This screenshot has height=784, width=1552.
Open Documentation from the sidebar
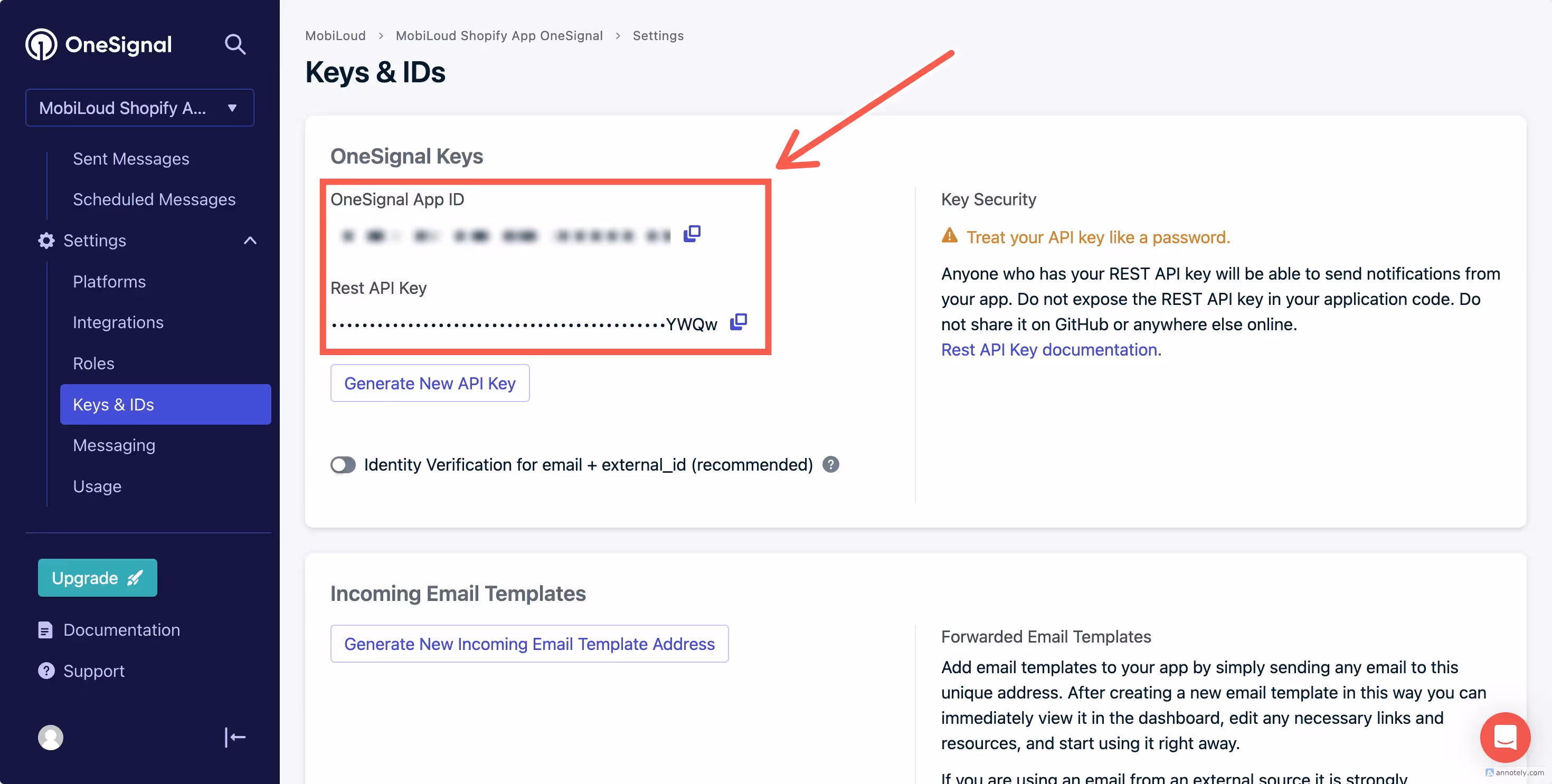(121, 630)
